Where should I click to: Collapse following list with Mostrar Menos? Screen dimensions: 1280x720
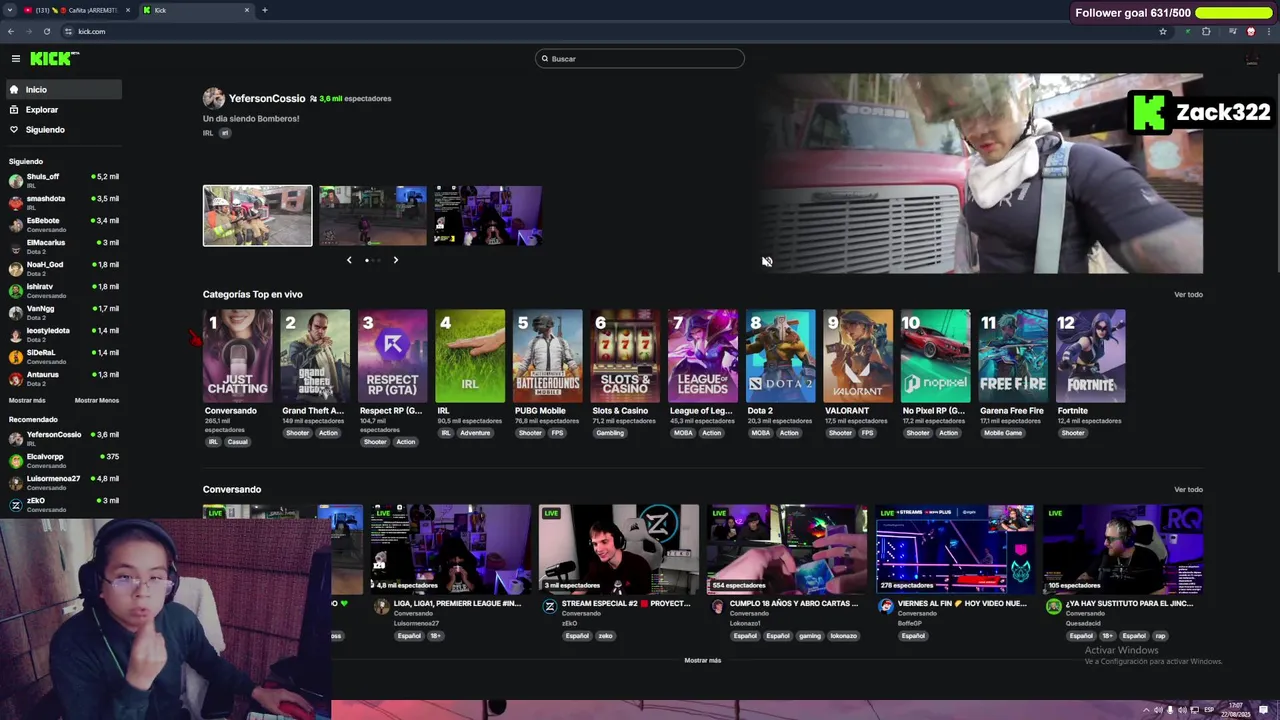coord(97,400)
